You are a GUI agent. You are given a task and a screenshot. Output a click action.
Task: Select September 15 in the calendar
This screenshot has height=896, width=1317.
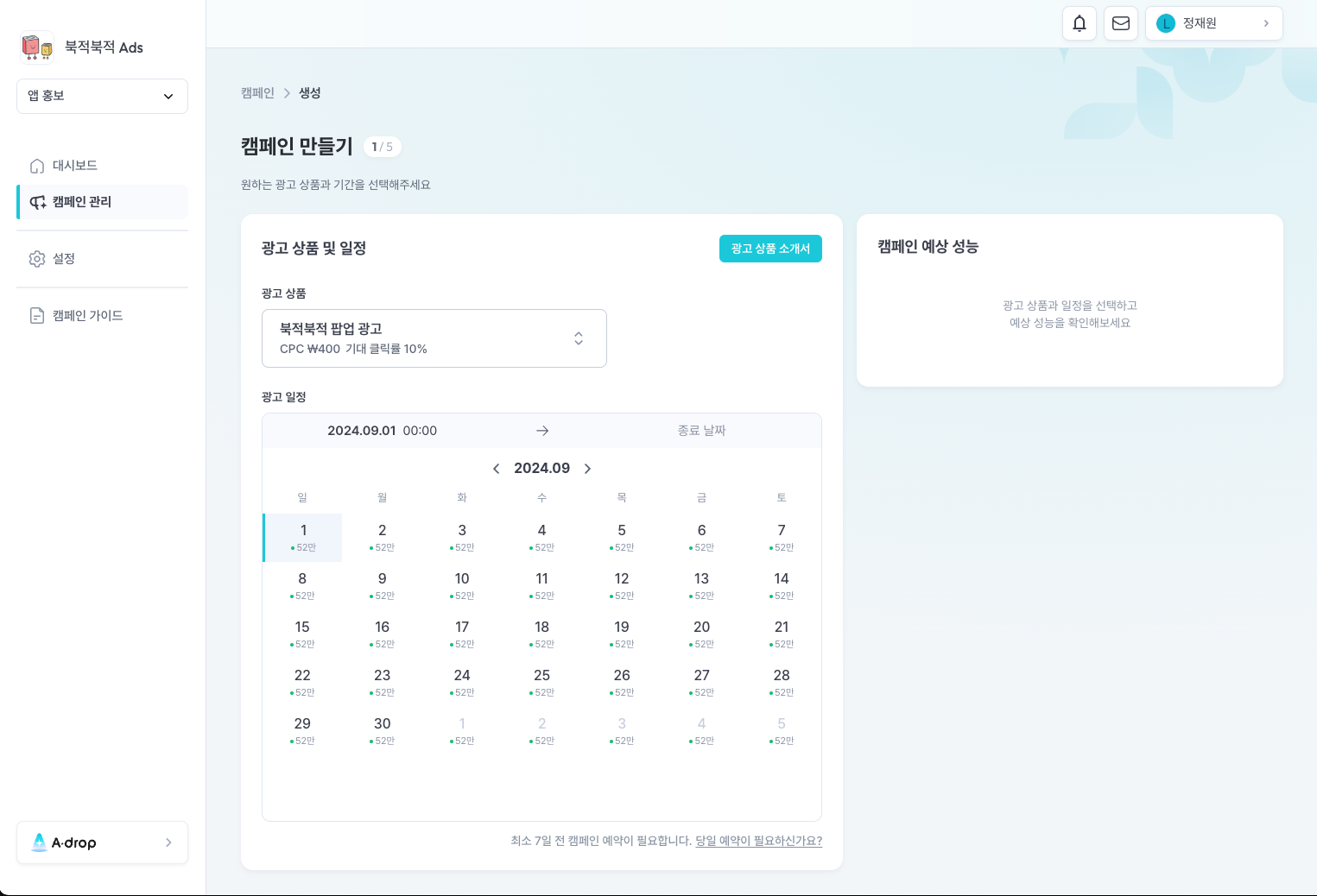302,634
